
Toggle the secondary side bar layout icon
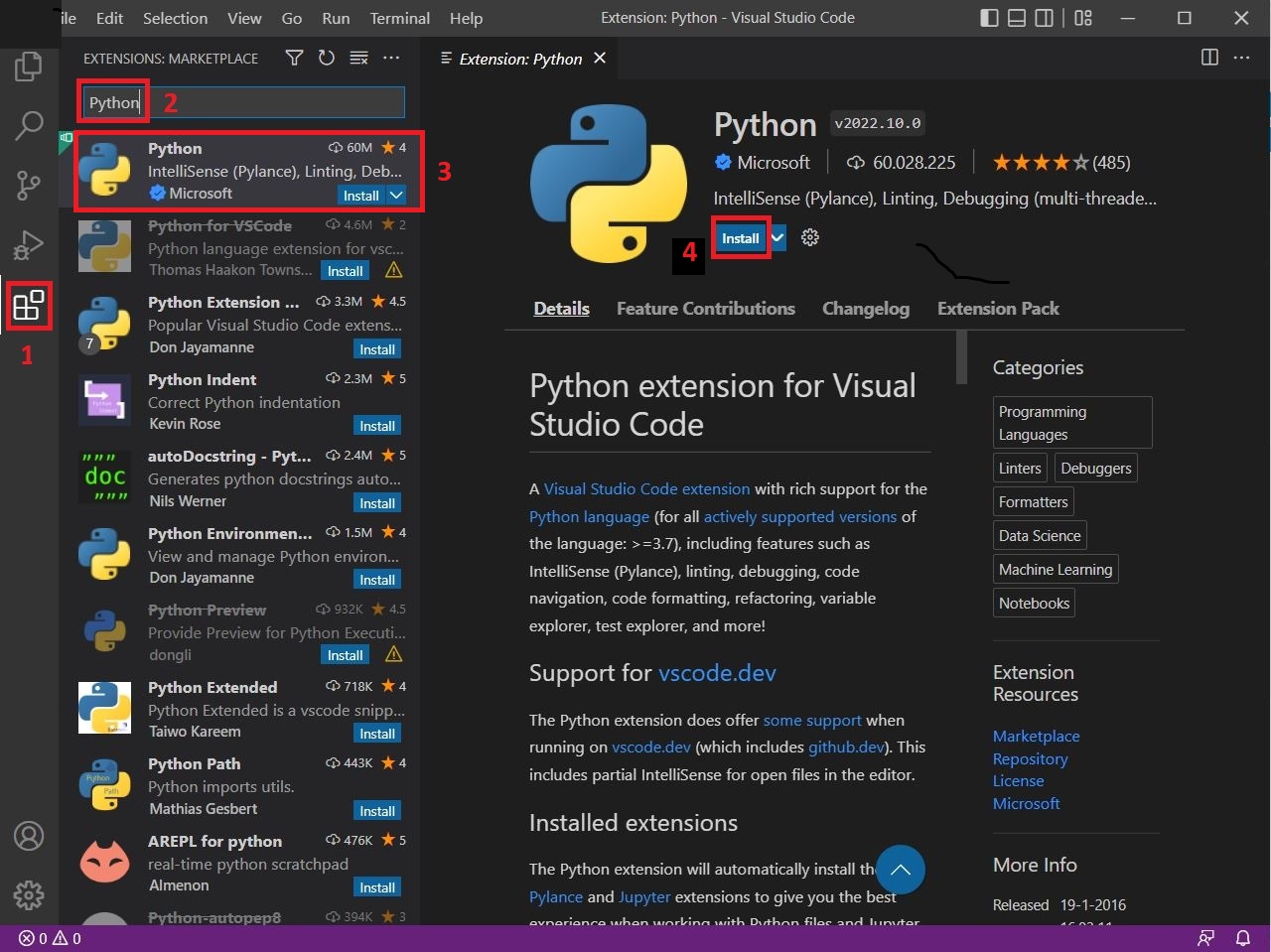click(x=1044, y=18)
